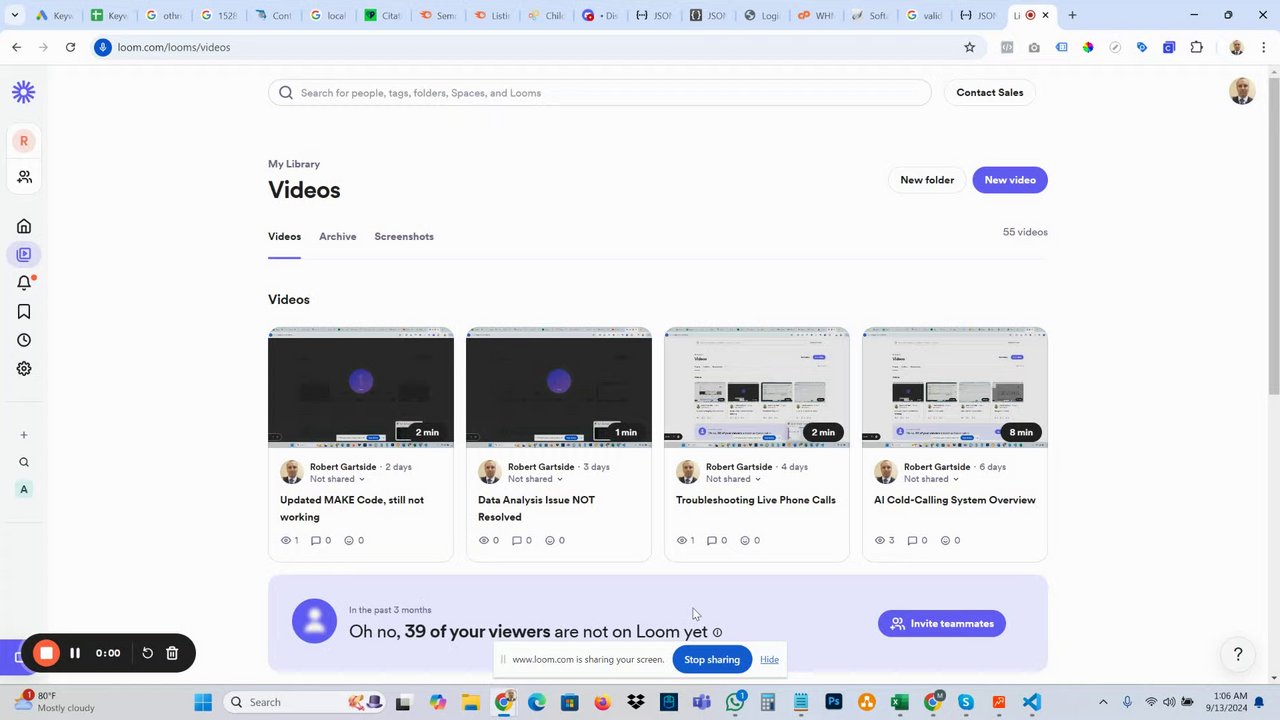Image resolution: width=1280 pixels, height=720 pixels.
Task: Expand 'Not shared' on Data Analysis Issue video
Action: [536, 479]
